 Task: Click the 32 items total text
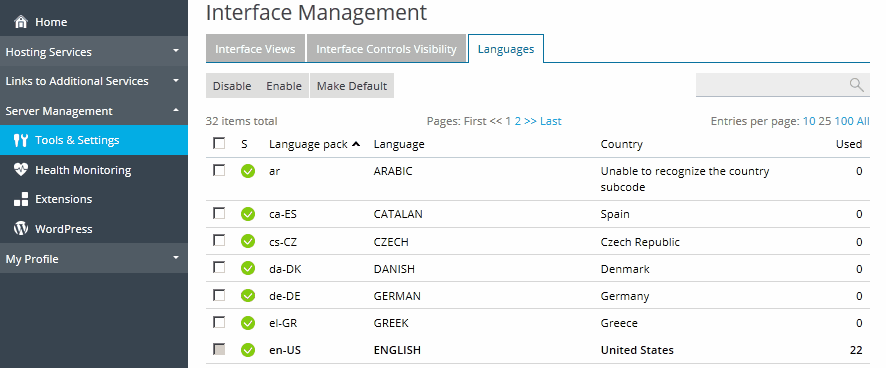coord(241,121)
